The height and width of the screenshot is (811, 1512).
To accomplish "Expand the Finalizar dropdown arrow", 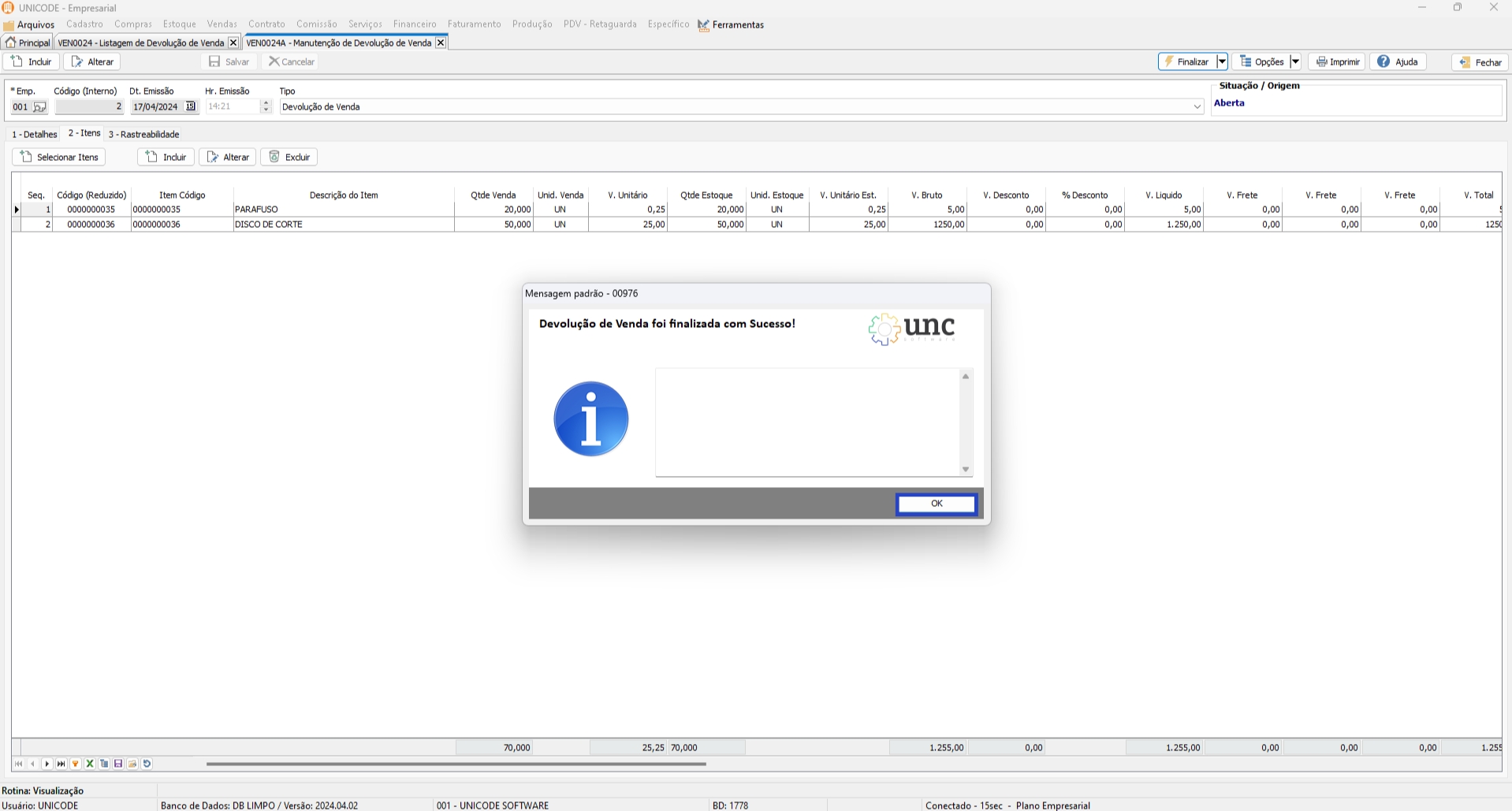I will pos(1222,61).
